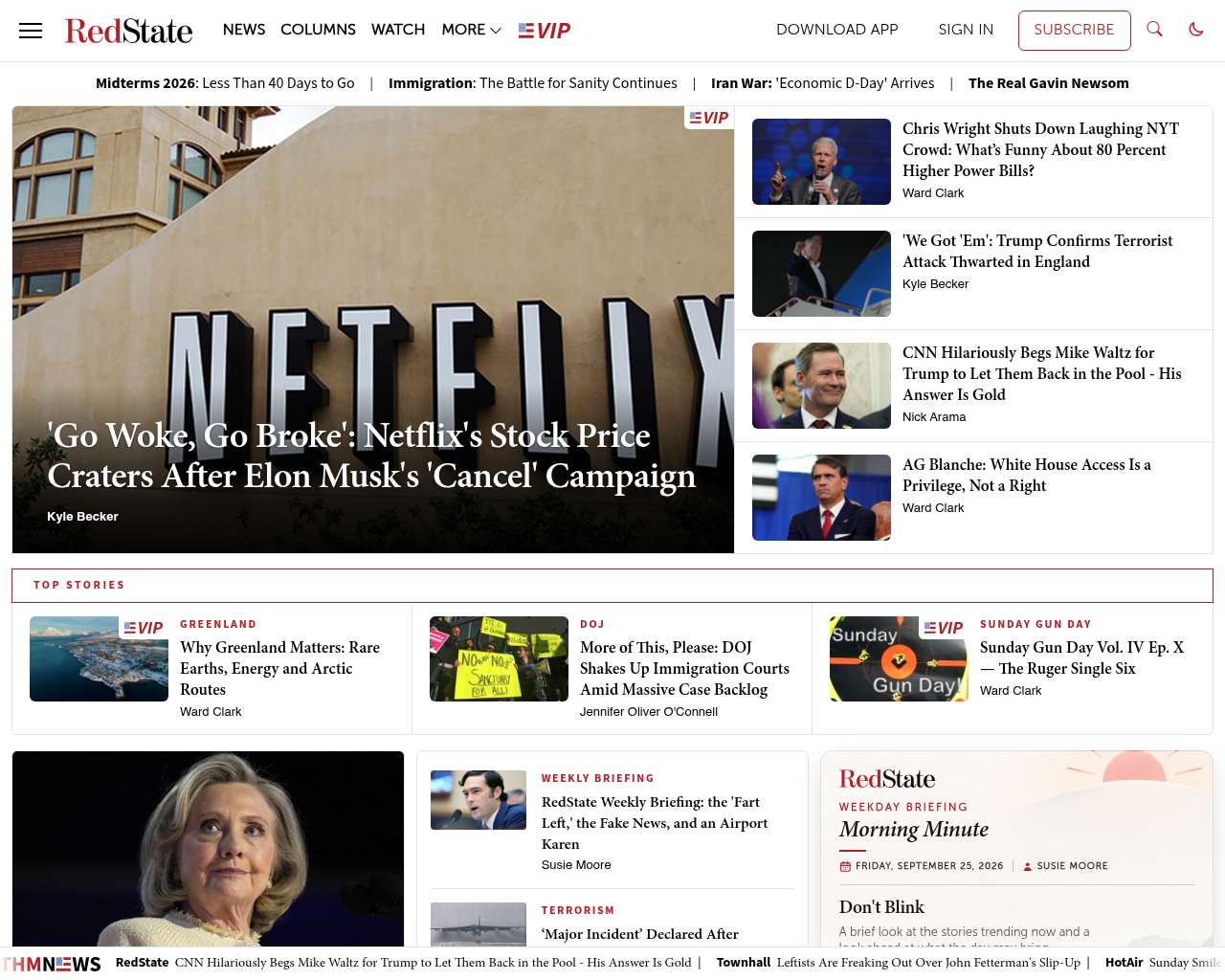Click VIP badge on Greenland thumbnail
The width and height of the screenshot is (1225, 980).
pos(144,628)
